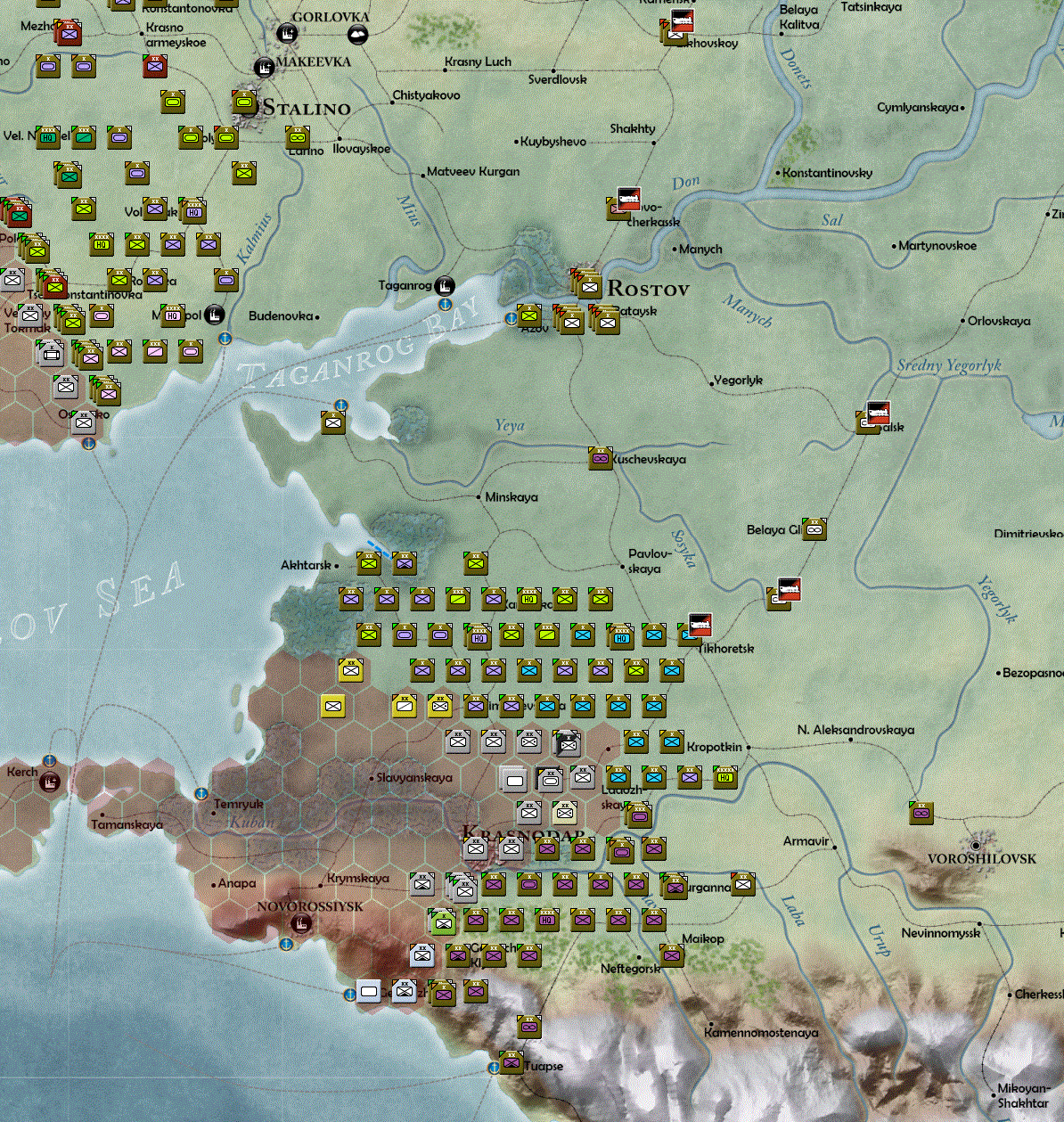Click the Minskaya town label
Viewport: 1064px width, 1122px height.
[x=512, y=497]
